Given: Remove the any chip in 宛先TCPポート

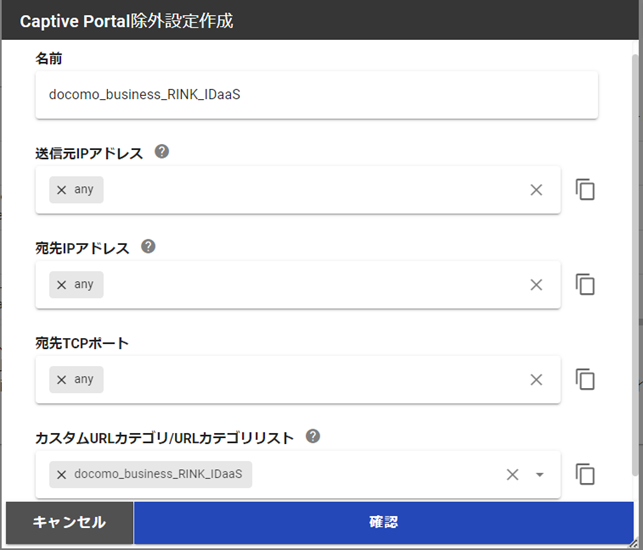Looking at the screenshot, I should coord(62,380).
